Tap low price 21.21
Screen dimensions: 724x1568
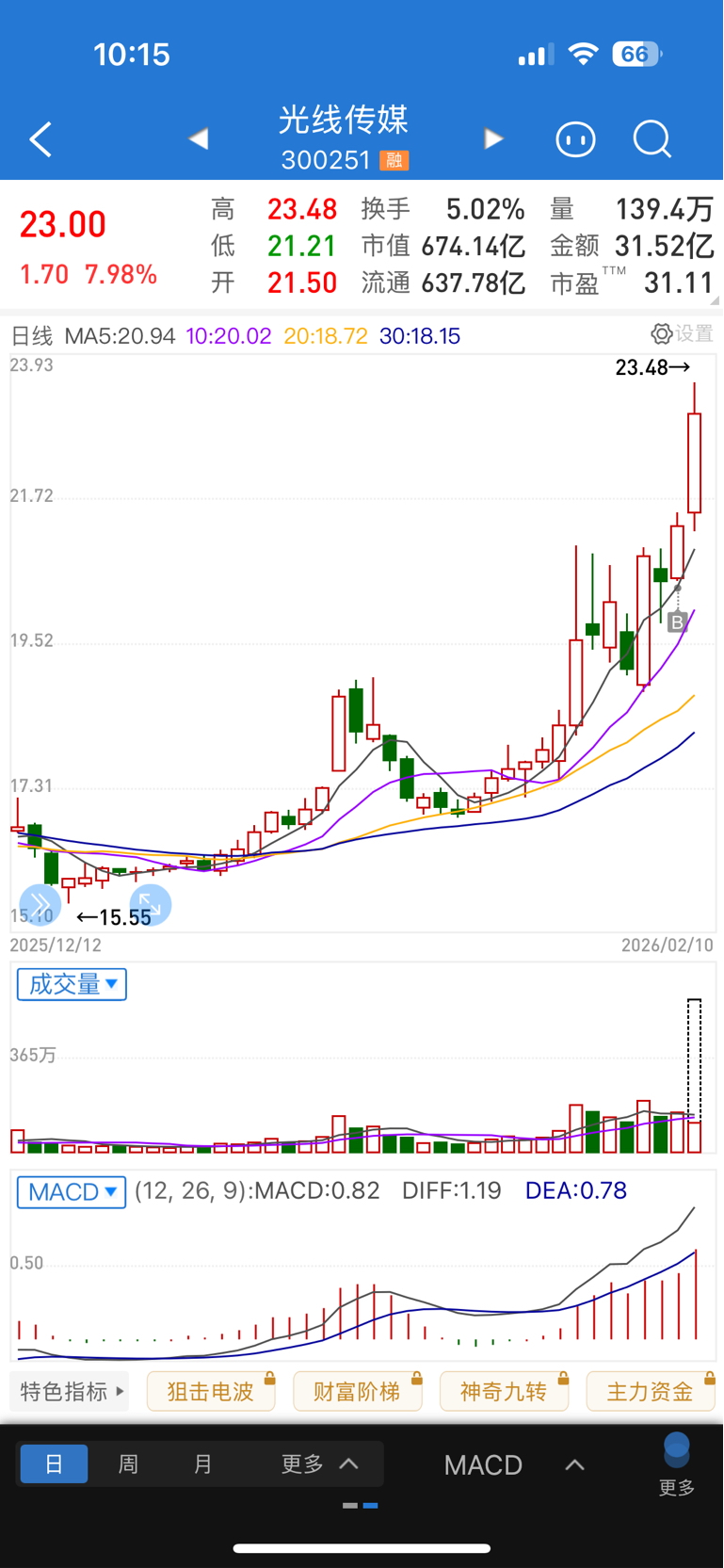pyautogui.click(x=302, y=246)
